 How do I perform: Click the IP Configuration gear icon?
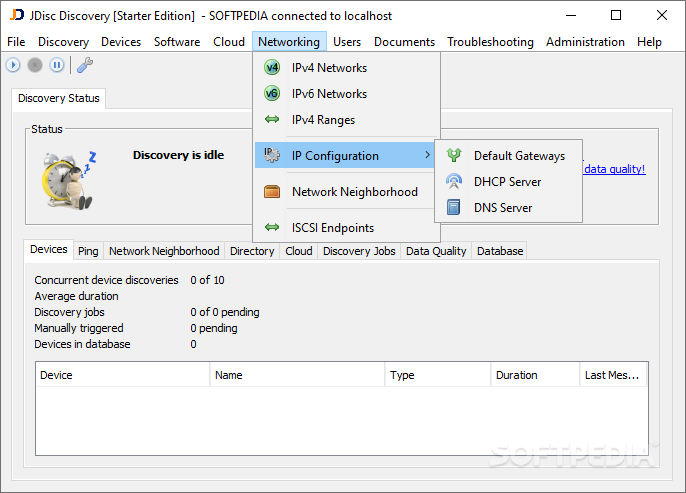[272, 155]
